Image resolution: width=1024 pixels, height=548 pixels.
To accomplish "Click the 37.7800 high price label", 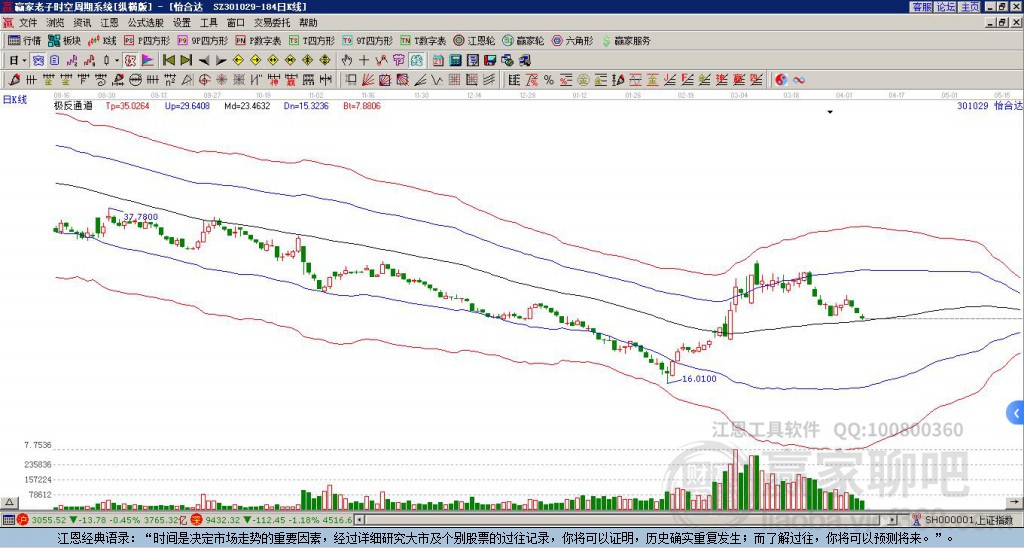I will tap(140, 217).
